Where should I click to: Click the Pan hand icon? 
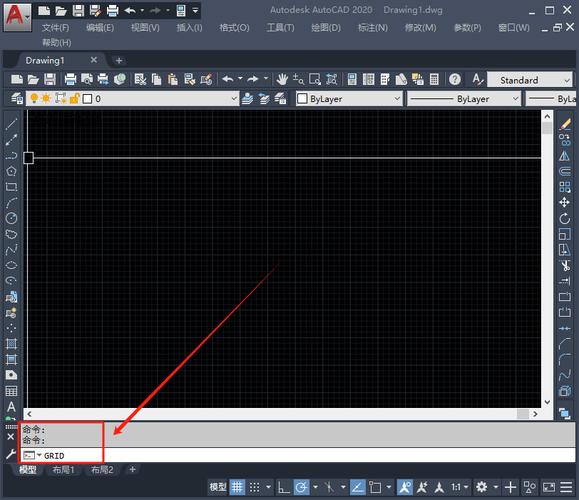[x=282, y=79]
